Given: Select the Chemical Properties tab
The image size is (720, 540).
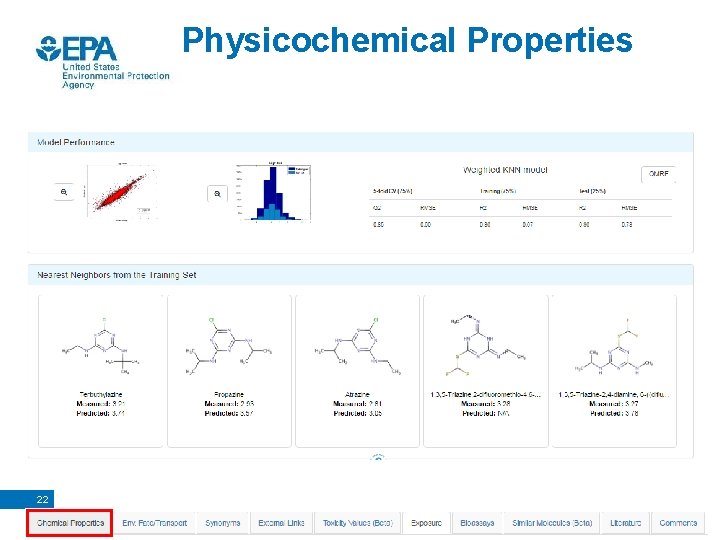Looking at the screenshot, I should (x=70, y=523).
